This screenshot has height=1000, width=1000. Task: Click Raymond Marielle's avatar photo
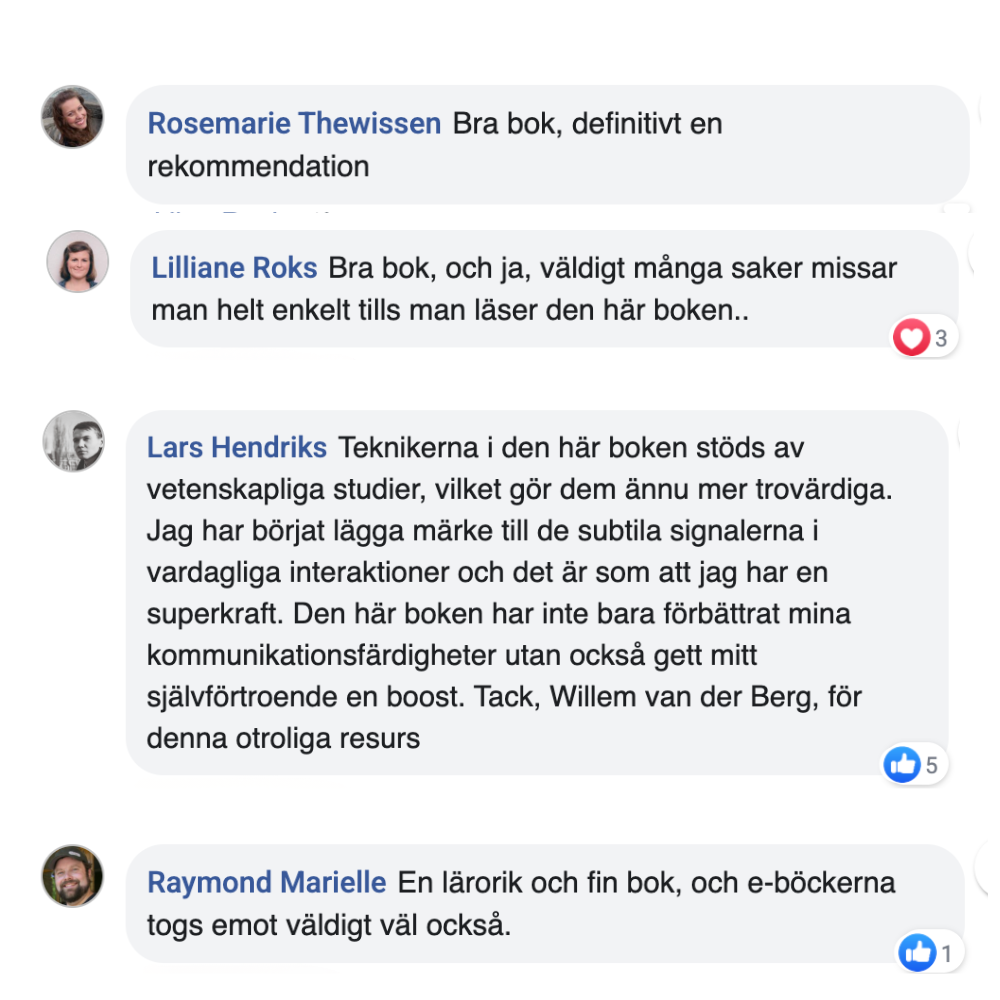coord(72,876)
